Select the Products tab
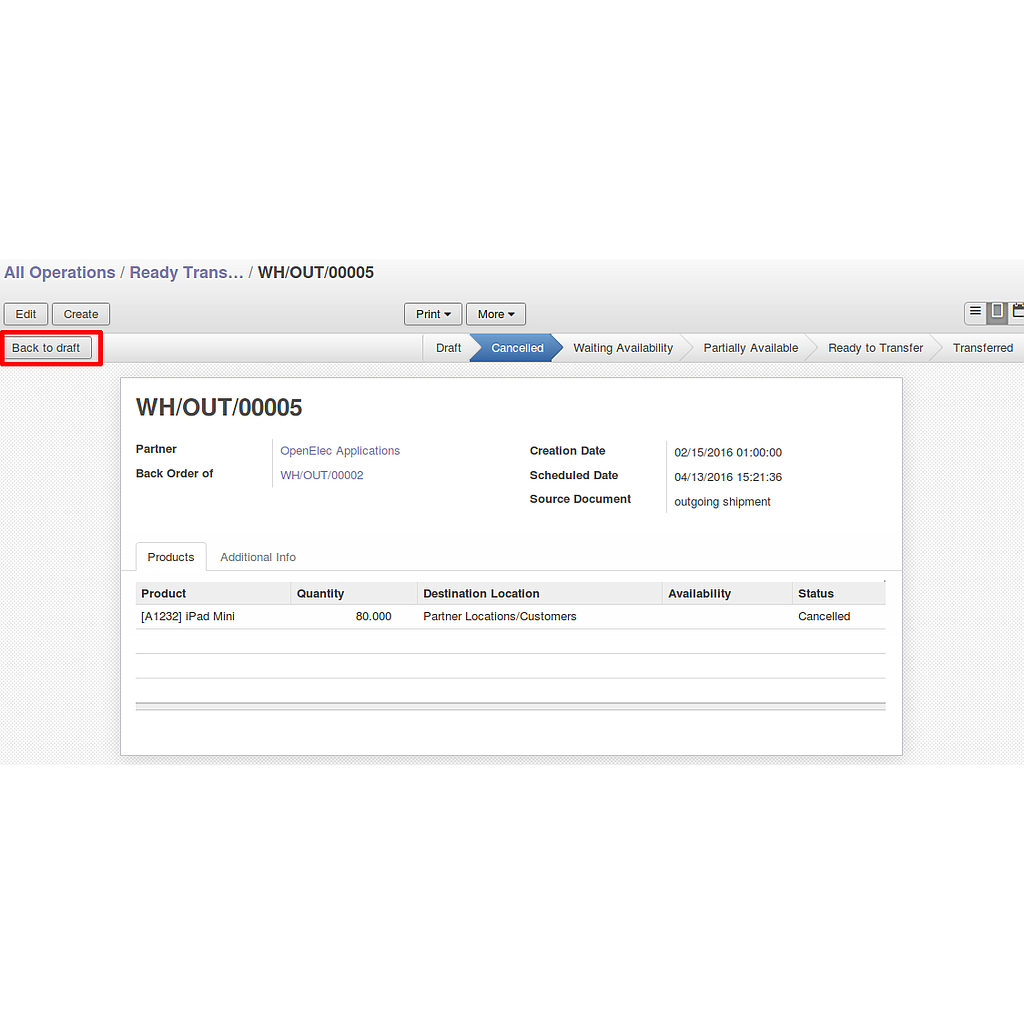Image resolution: width=1024 pixels, height=1024 pixels. pyautogui.click(x=171, y=557)
